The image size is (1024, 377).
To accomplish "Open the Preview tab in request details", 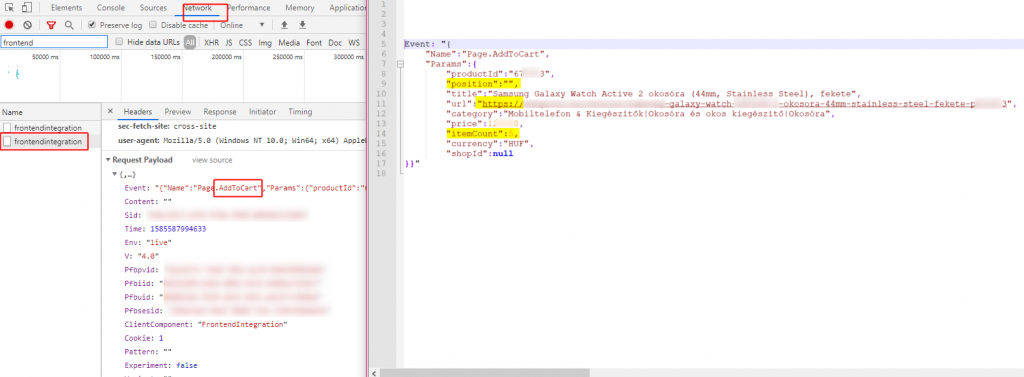I will click(178, 112).
